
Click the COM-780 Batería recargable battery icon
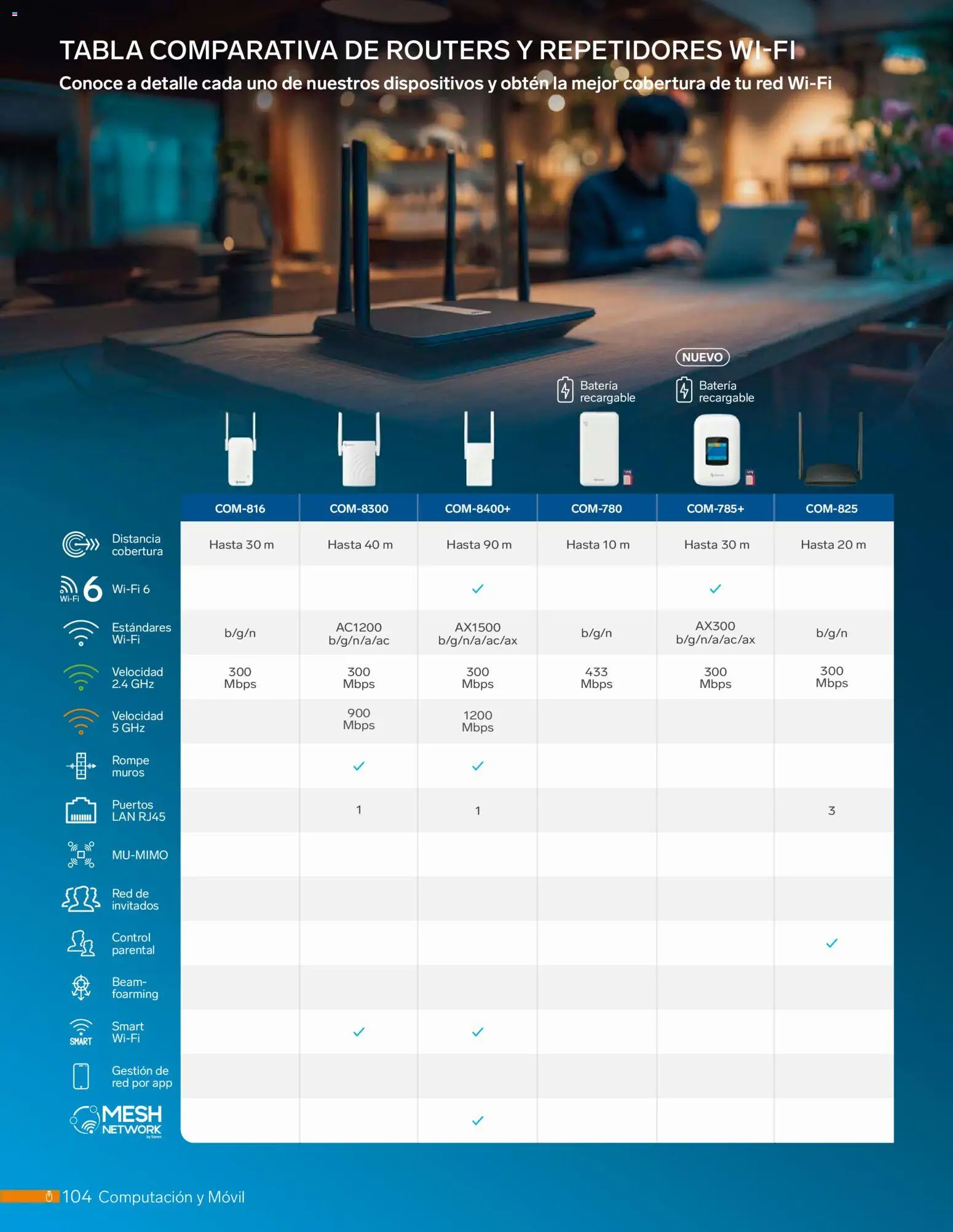[x=565, y=390]
